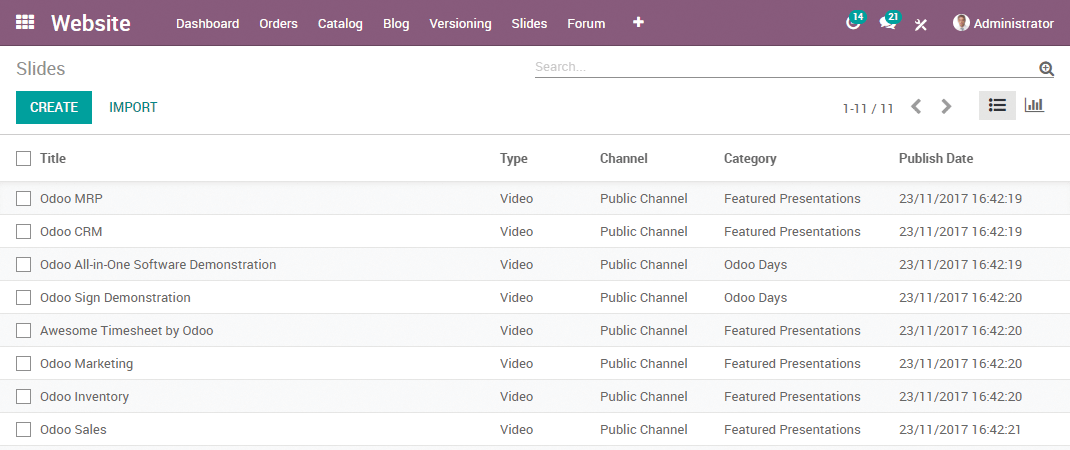Viewport: 1070px width, 450px height.
Task: Open the developer tools wrench icon
Action: coord(921,24)
